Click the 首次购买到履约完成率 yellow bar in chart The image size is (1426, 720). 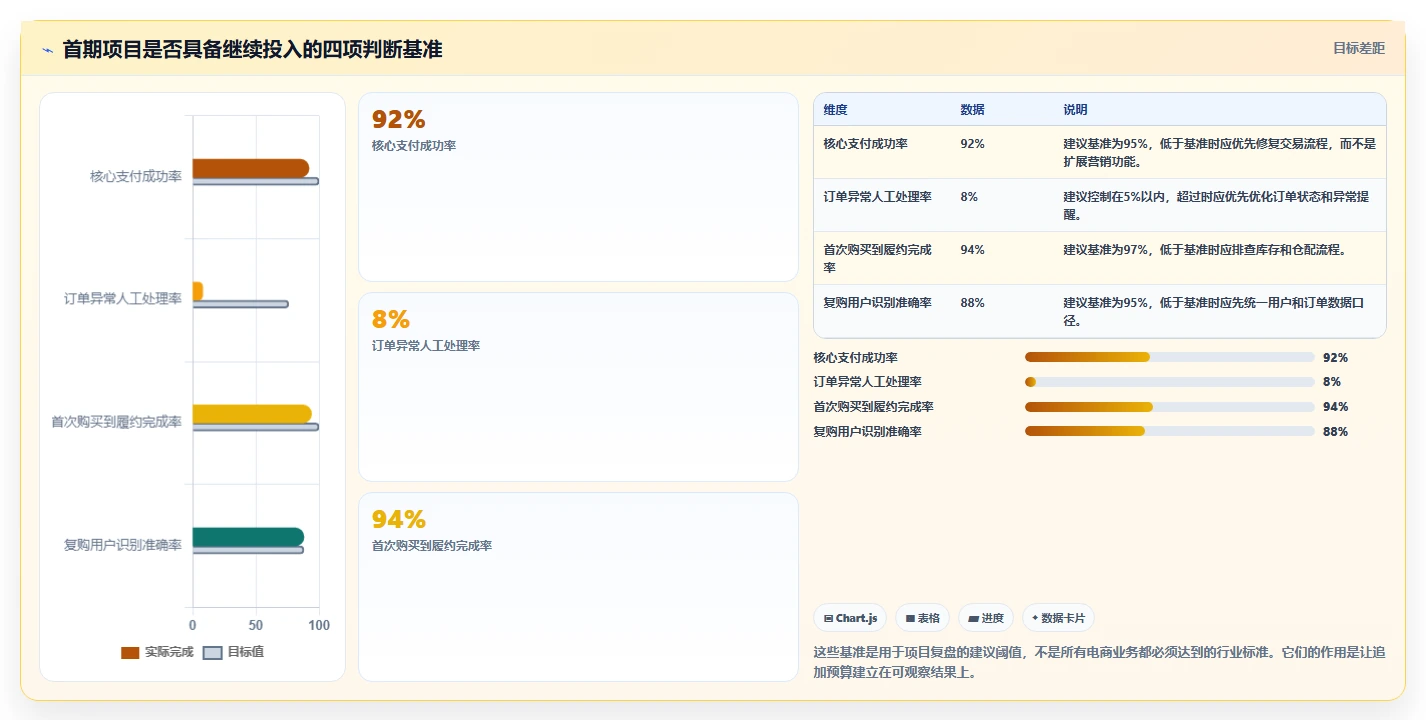tap(252, 414)
